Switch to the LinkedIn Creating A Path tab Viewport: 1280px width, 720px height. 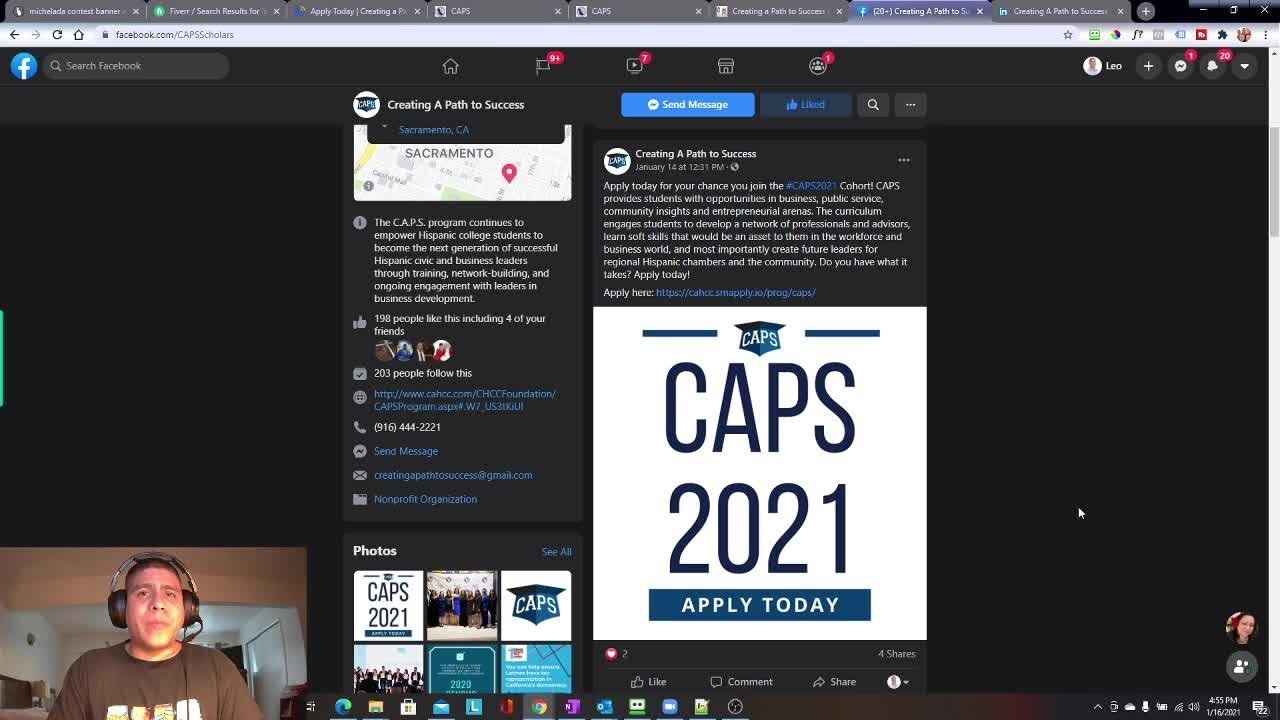coord(1060,11)
